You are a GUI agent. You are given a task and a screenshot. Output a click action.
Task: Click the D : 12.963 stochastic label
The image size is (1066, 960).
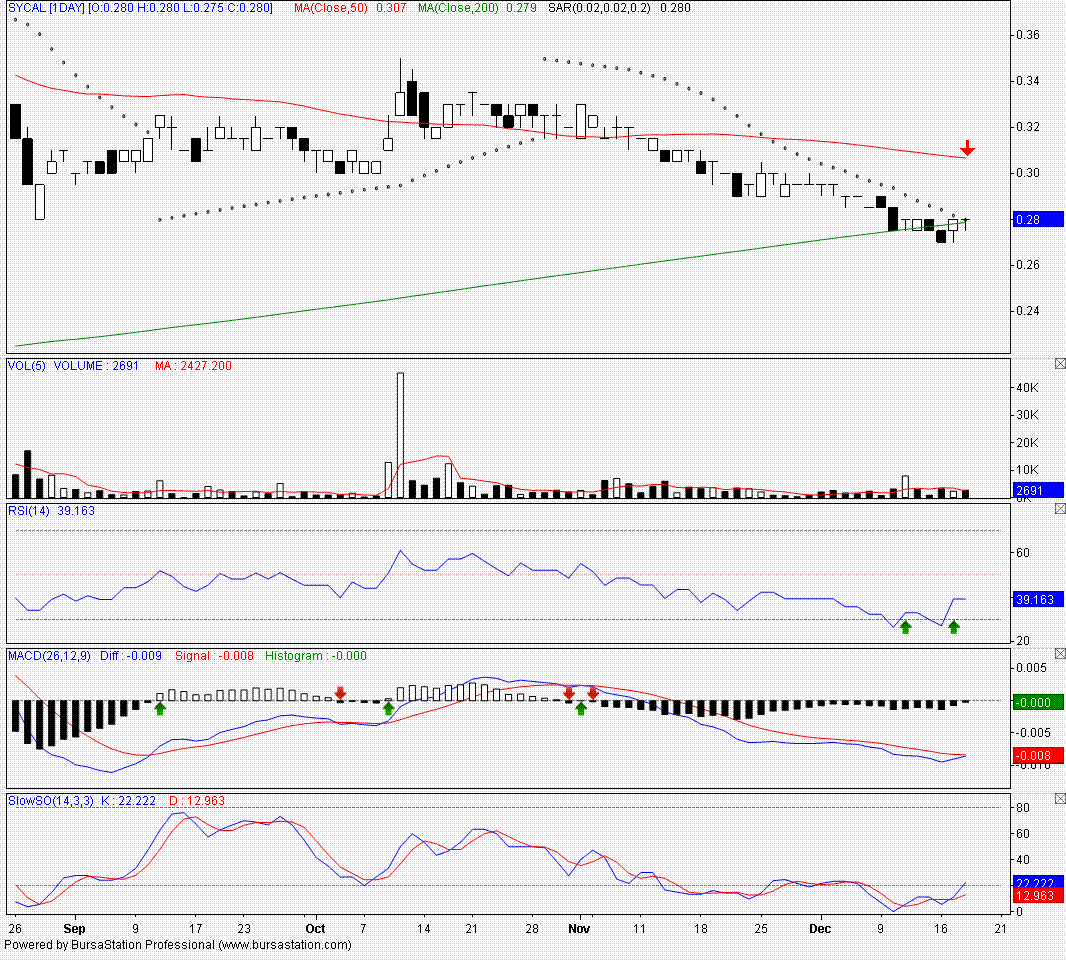pos(196,801)
